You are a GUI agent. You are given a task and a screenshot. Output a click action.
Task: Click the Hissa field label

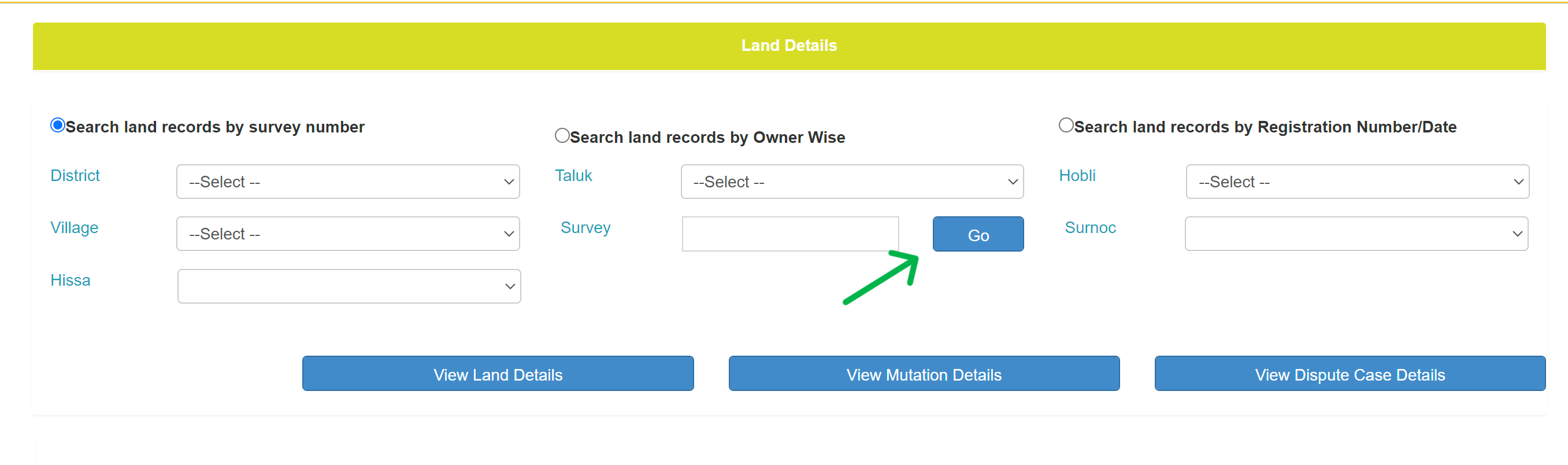(x=70, y=281)
